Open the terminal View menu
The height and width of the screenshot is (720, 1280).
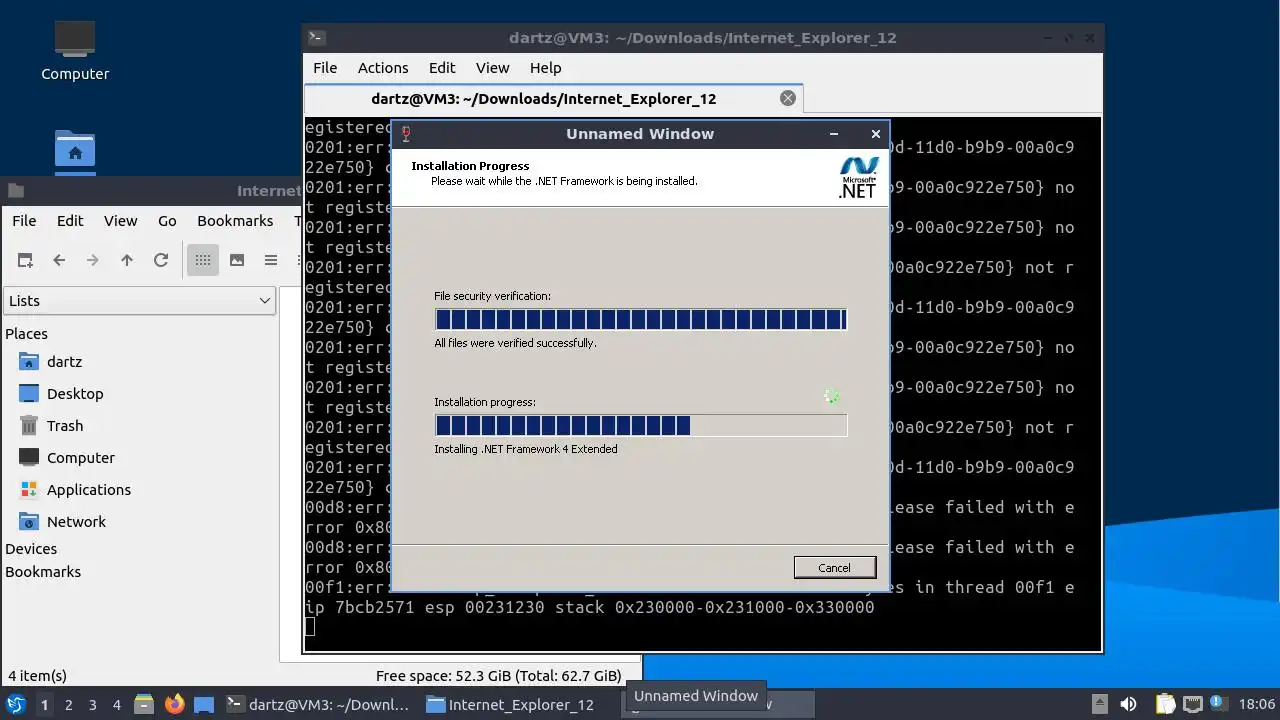(x=492, y=68)
